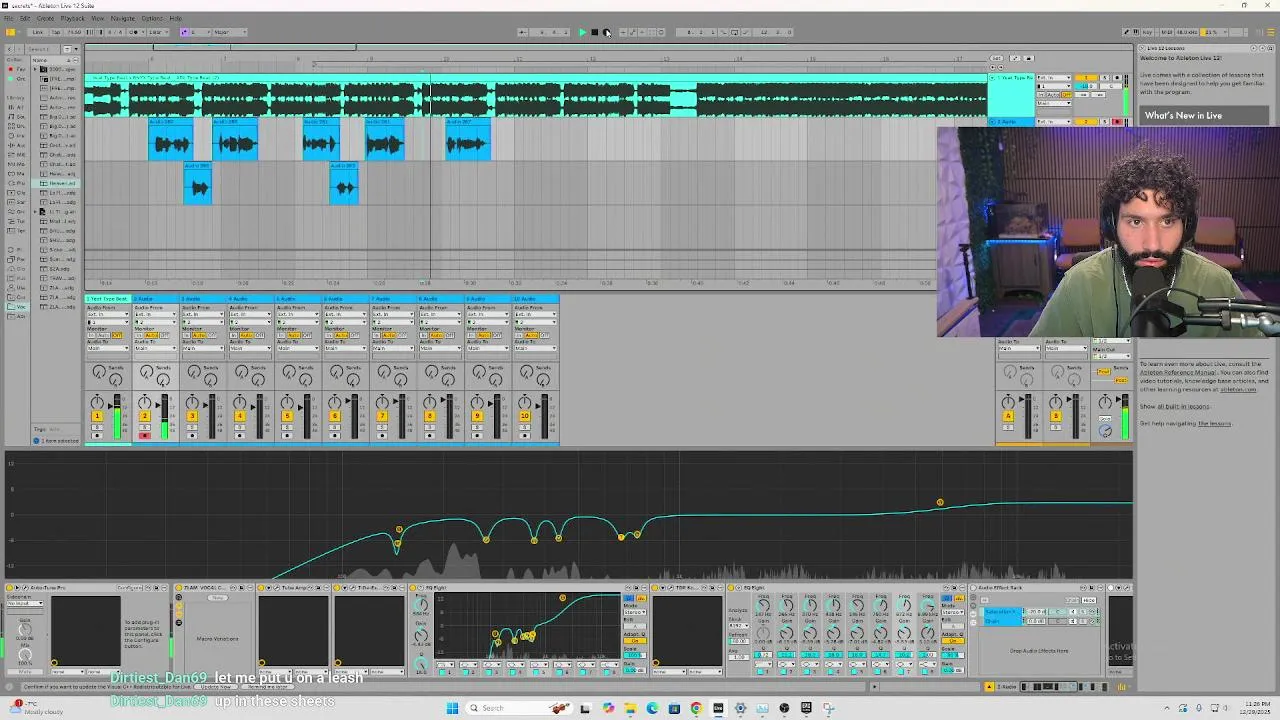Click the tempo value field
Viewport: 1280px width, 720px height.
(74, 32)
